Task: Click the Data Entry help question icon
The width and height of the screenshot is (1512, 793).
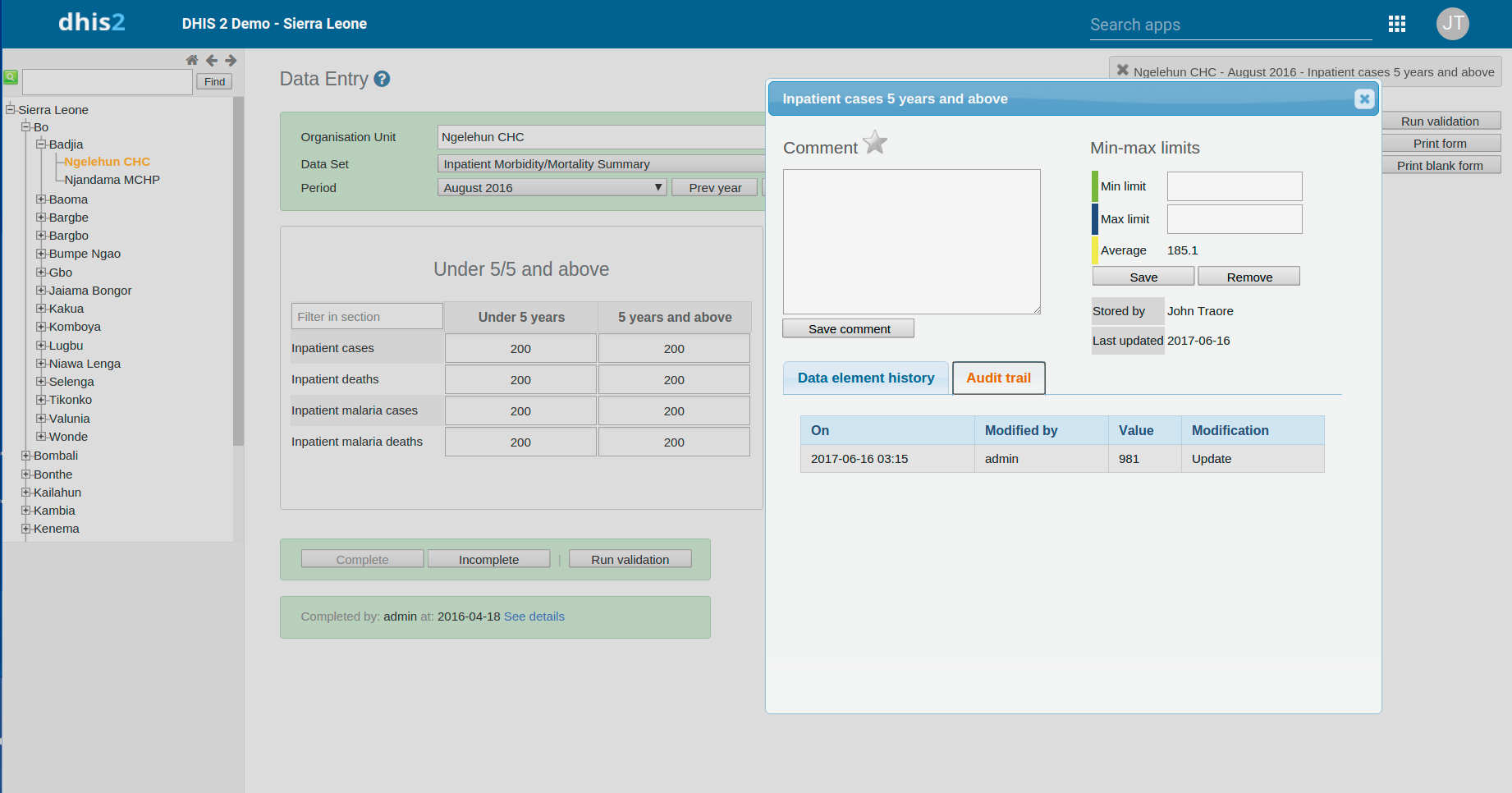Action: [382, 79]
